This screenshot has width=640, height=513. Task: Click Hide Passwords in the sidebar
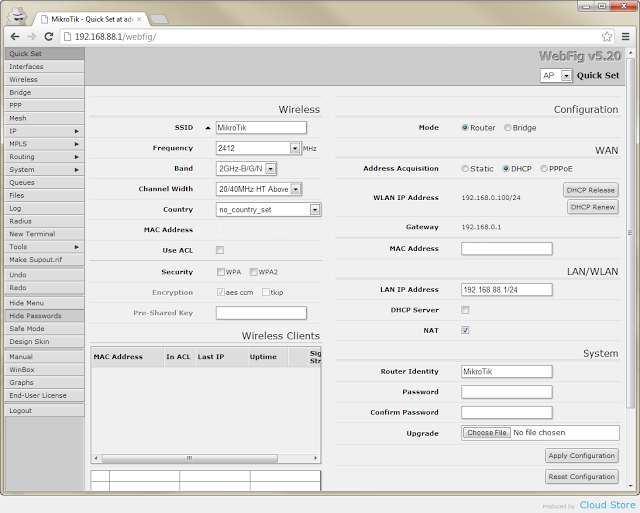tap(44, 316)
